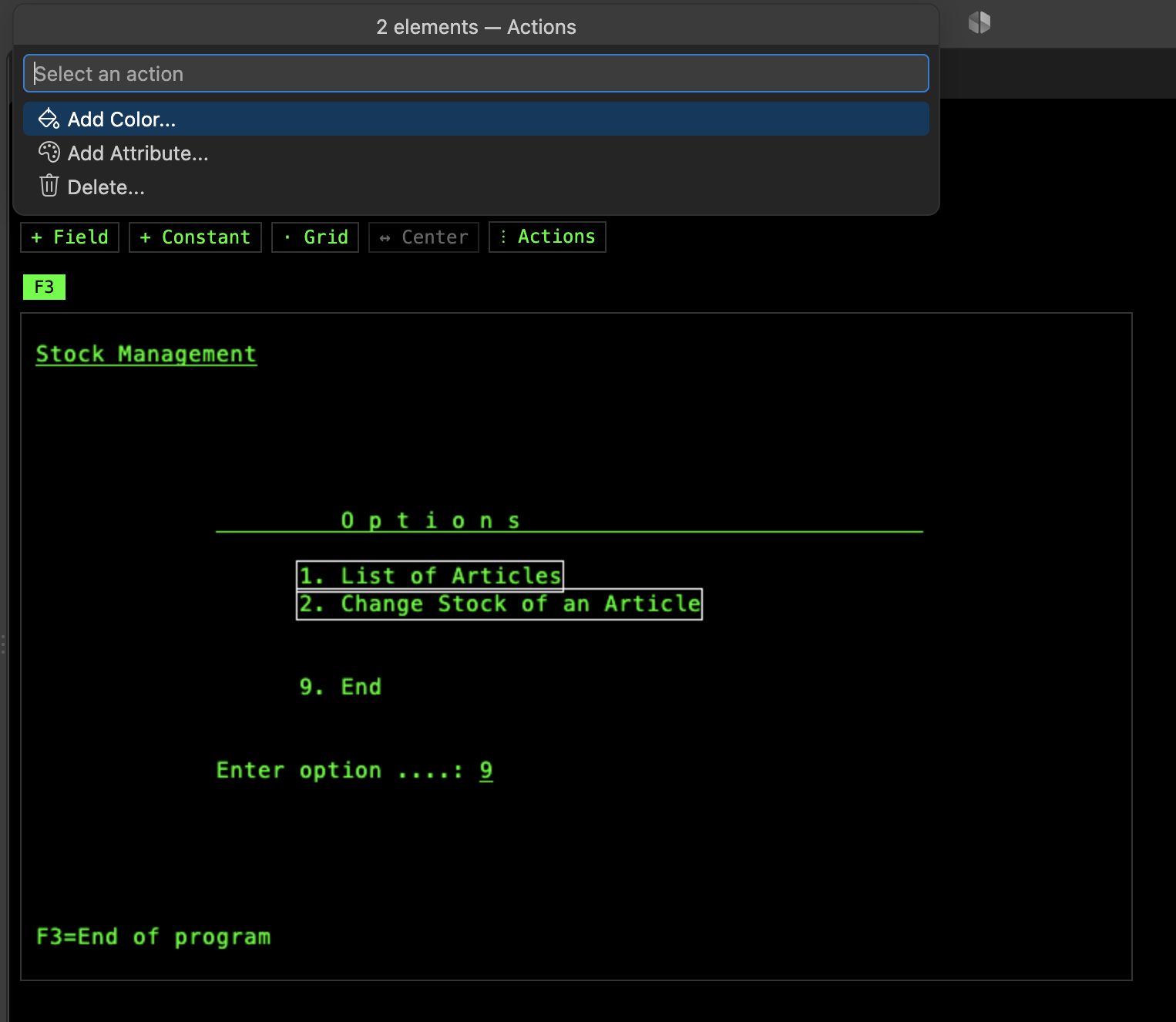Screen dimensions: 1176x1022
Task: Click the "+ Field" button
Action: [69, 237]
